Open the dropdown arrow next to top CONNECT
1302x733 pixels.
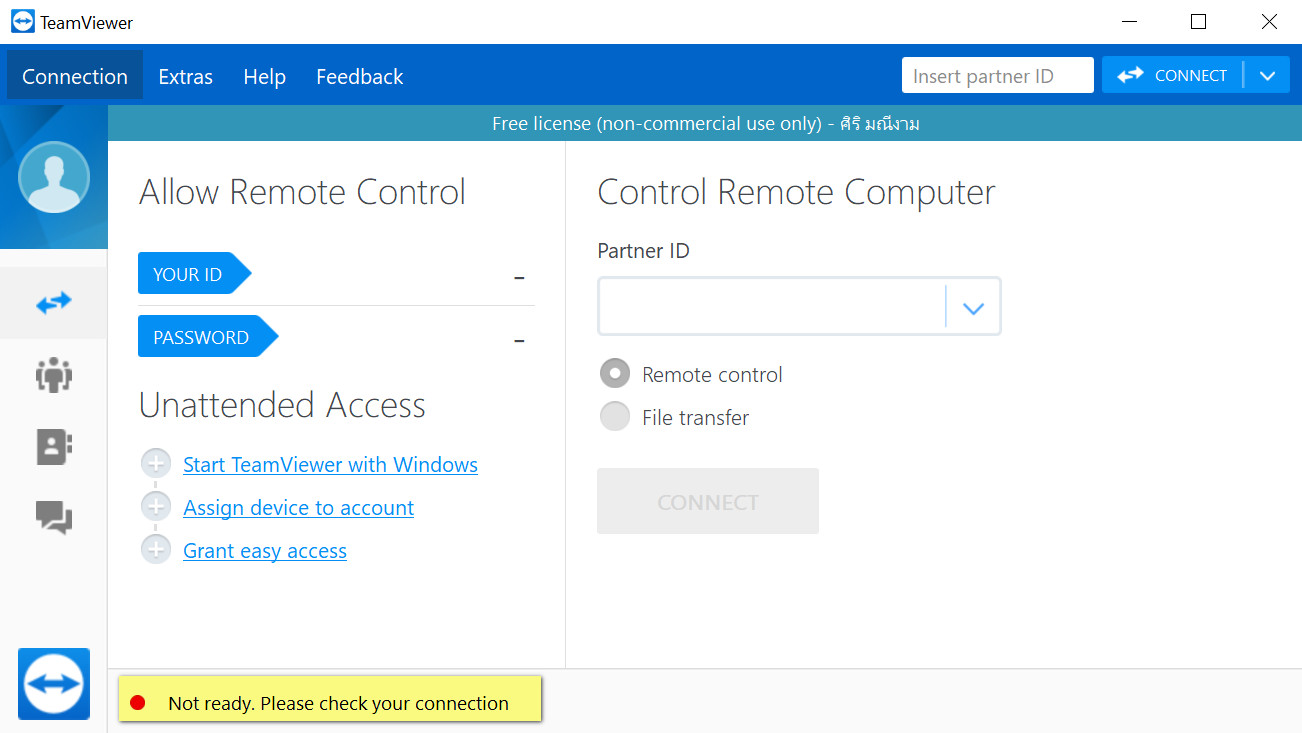click(1268, 75)
